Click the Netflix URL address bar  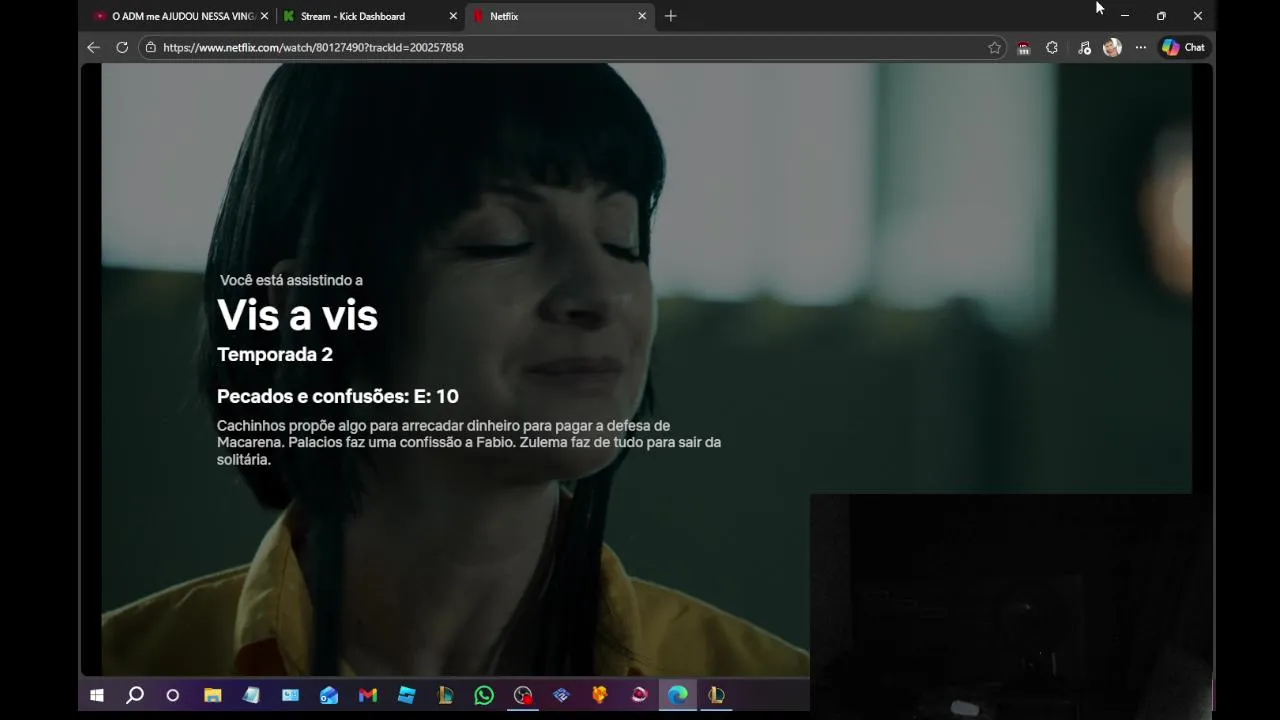[x=571, y=47]
